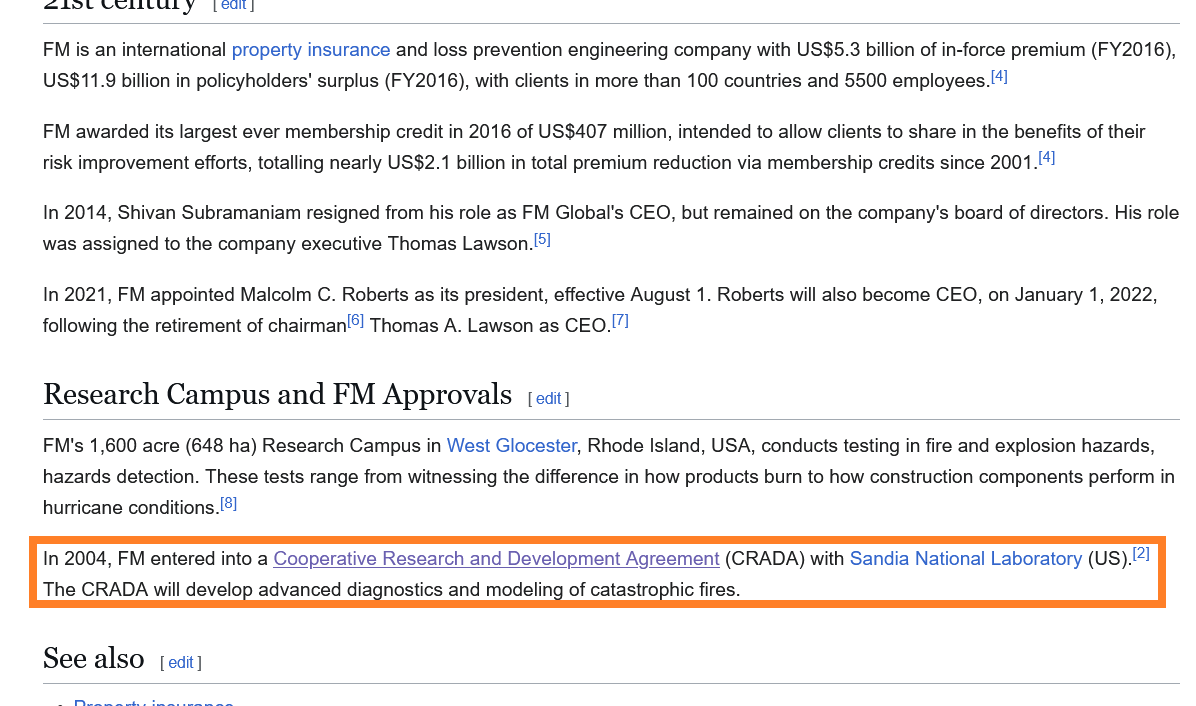The image size is (1196, 706).
Task: Click the text 'Shivan Subramaniam'
Action: coord(209,213)
